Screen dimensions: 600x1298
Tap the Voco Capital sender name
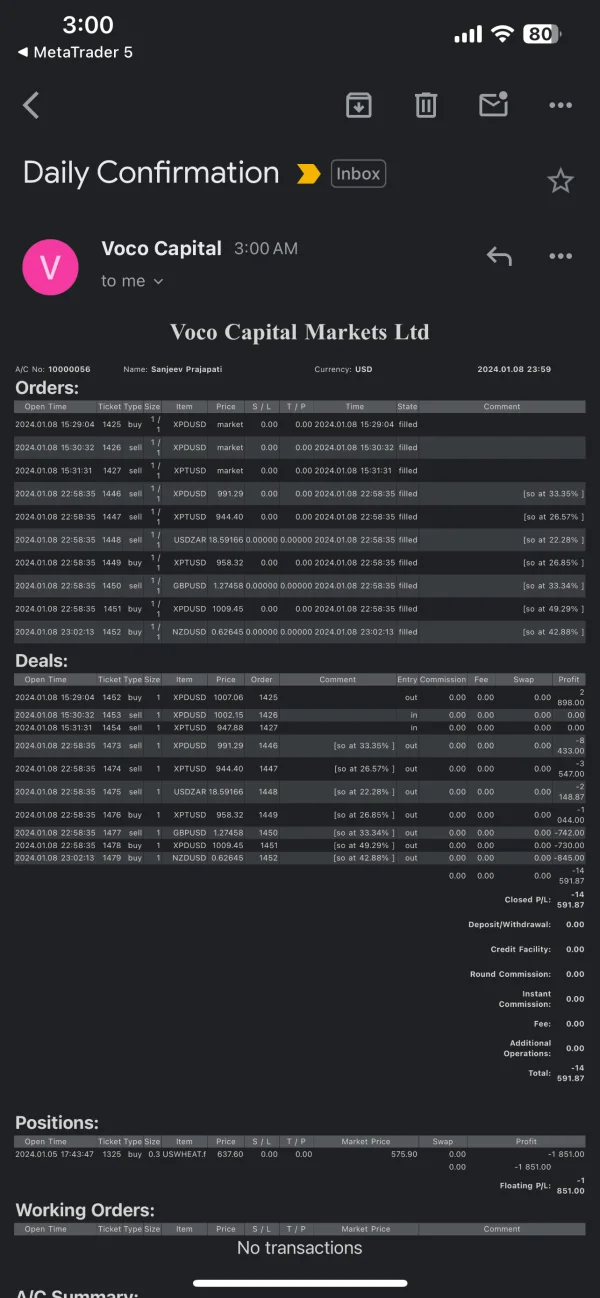click(161, 249)
